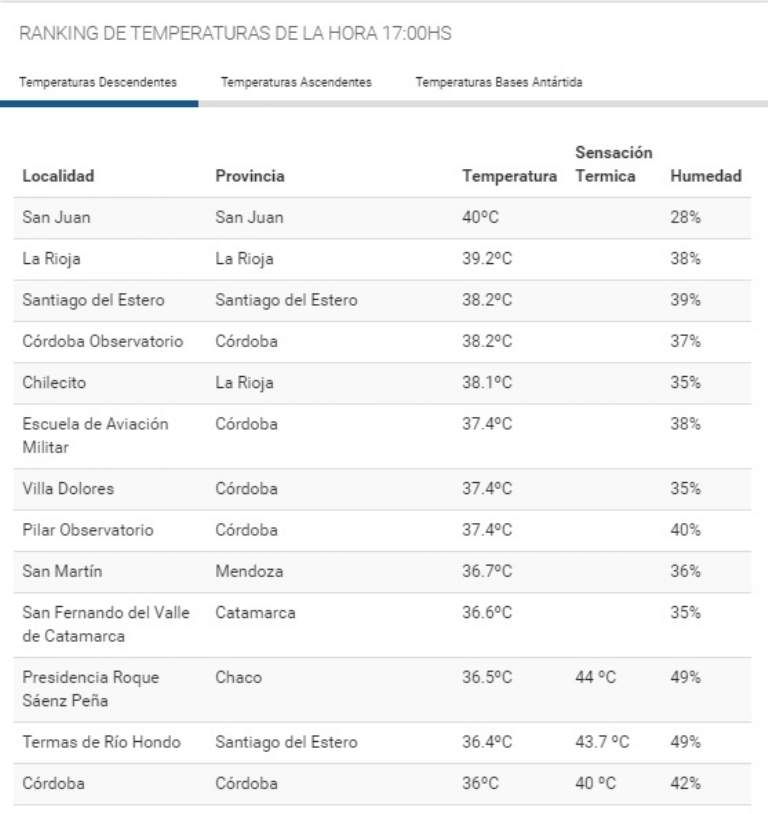Click the Humedad column header
This screenshot has height=814, width=768.
pos(706,176)
